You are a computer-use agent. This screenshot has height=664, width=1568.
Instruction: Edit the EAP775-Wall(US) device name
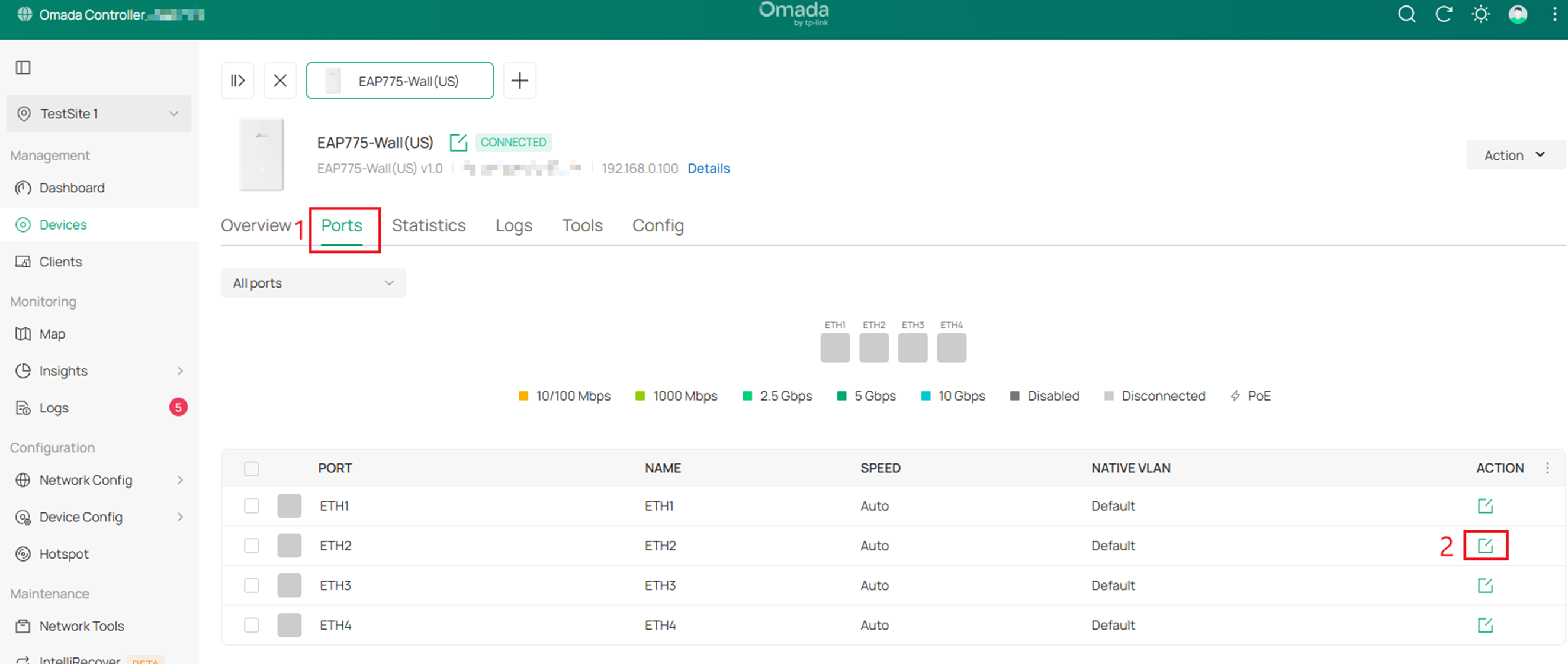458,143
